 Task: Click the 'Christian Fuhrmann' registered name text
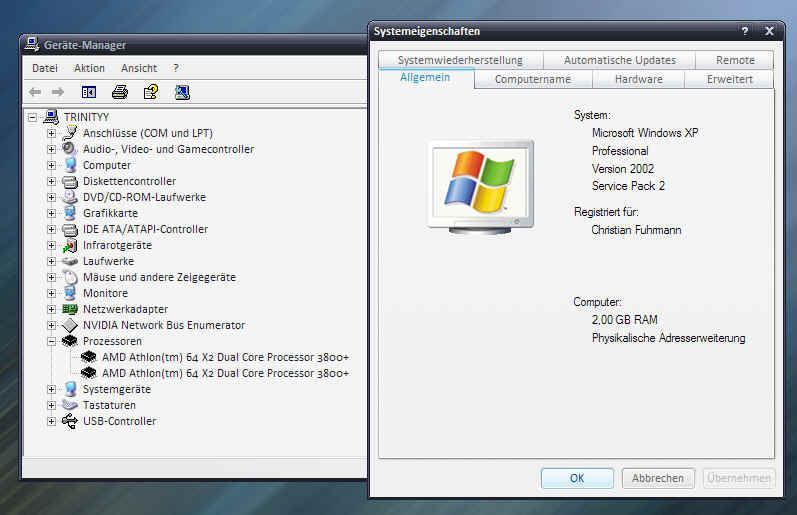[x=636, y=230]
